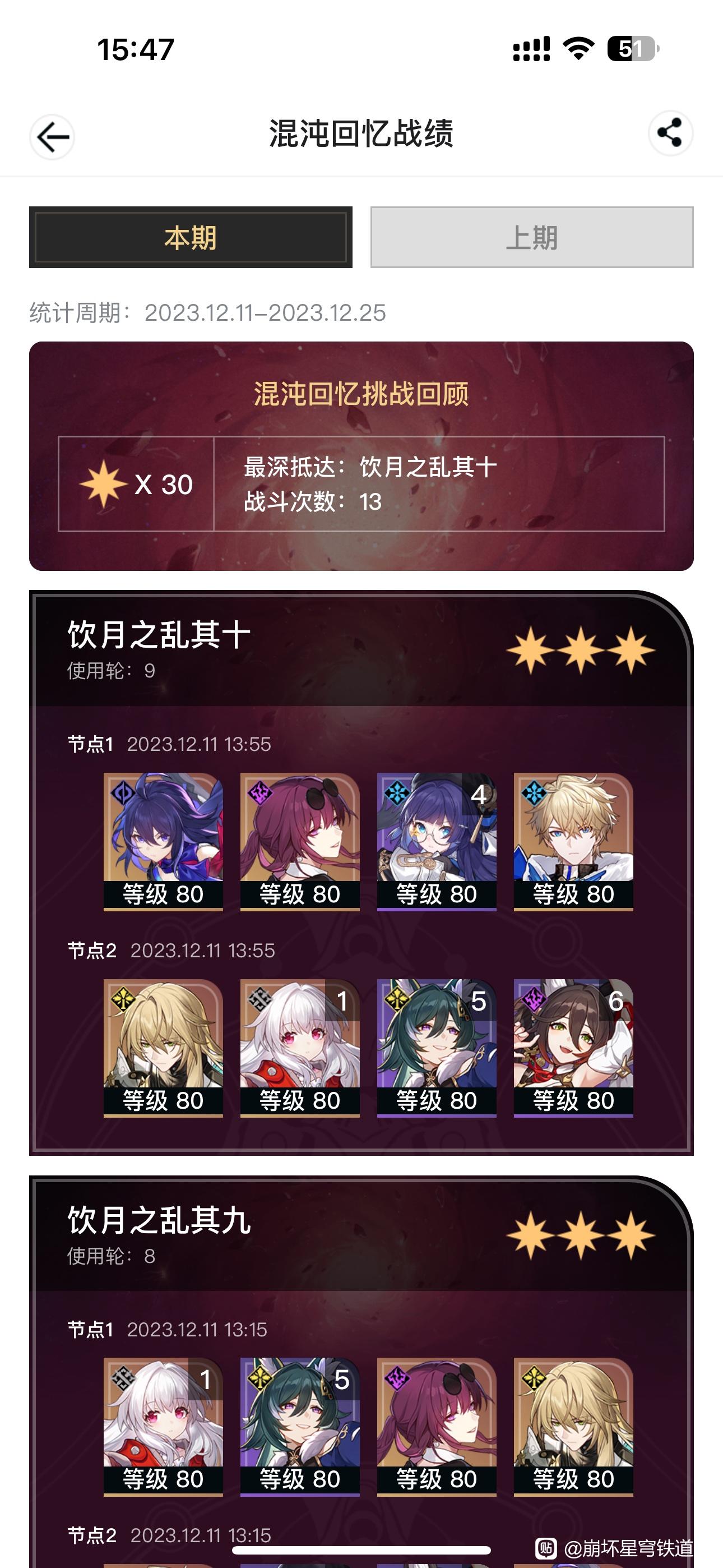Open the 饮月之乱其九 stage header

coord(361,1234)
